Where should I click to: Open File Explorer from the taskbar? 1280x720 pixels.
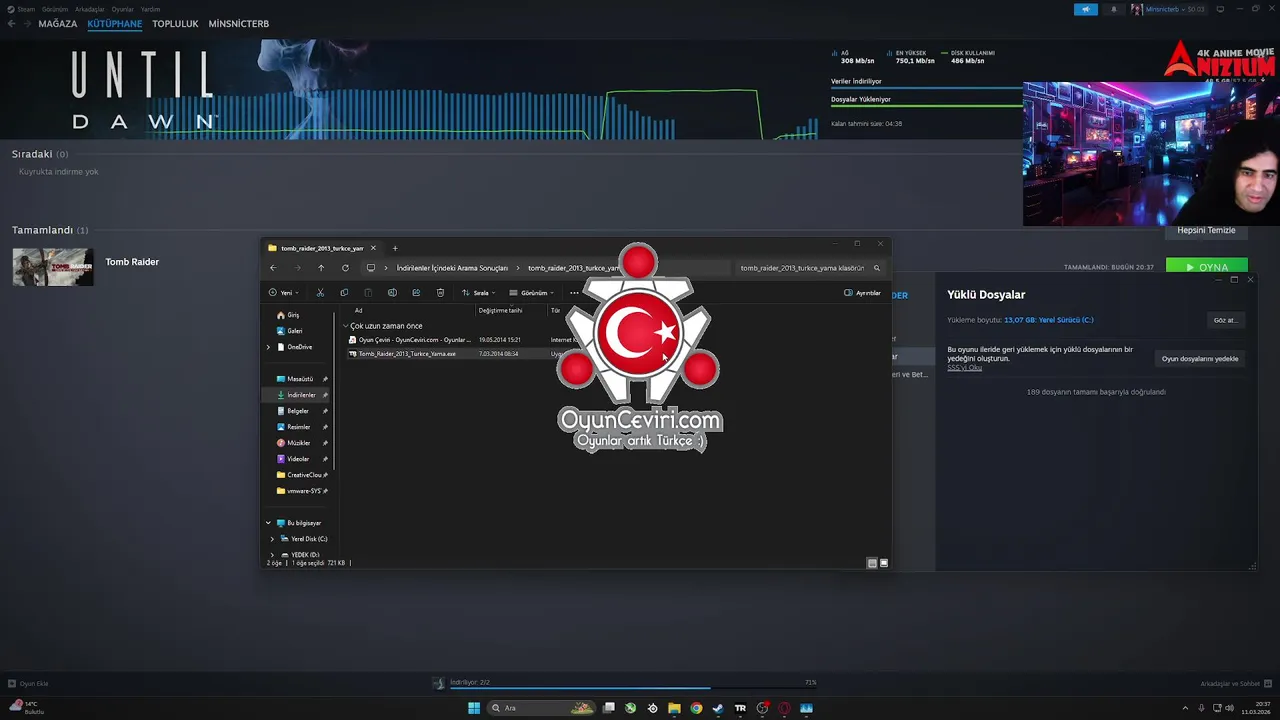pos(674,708)
